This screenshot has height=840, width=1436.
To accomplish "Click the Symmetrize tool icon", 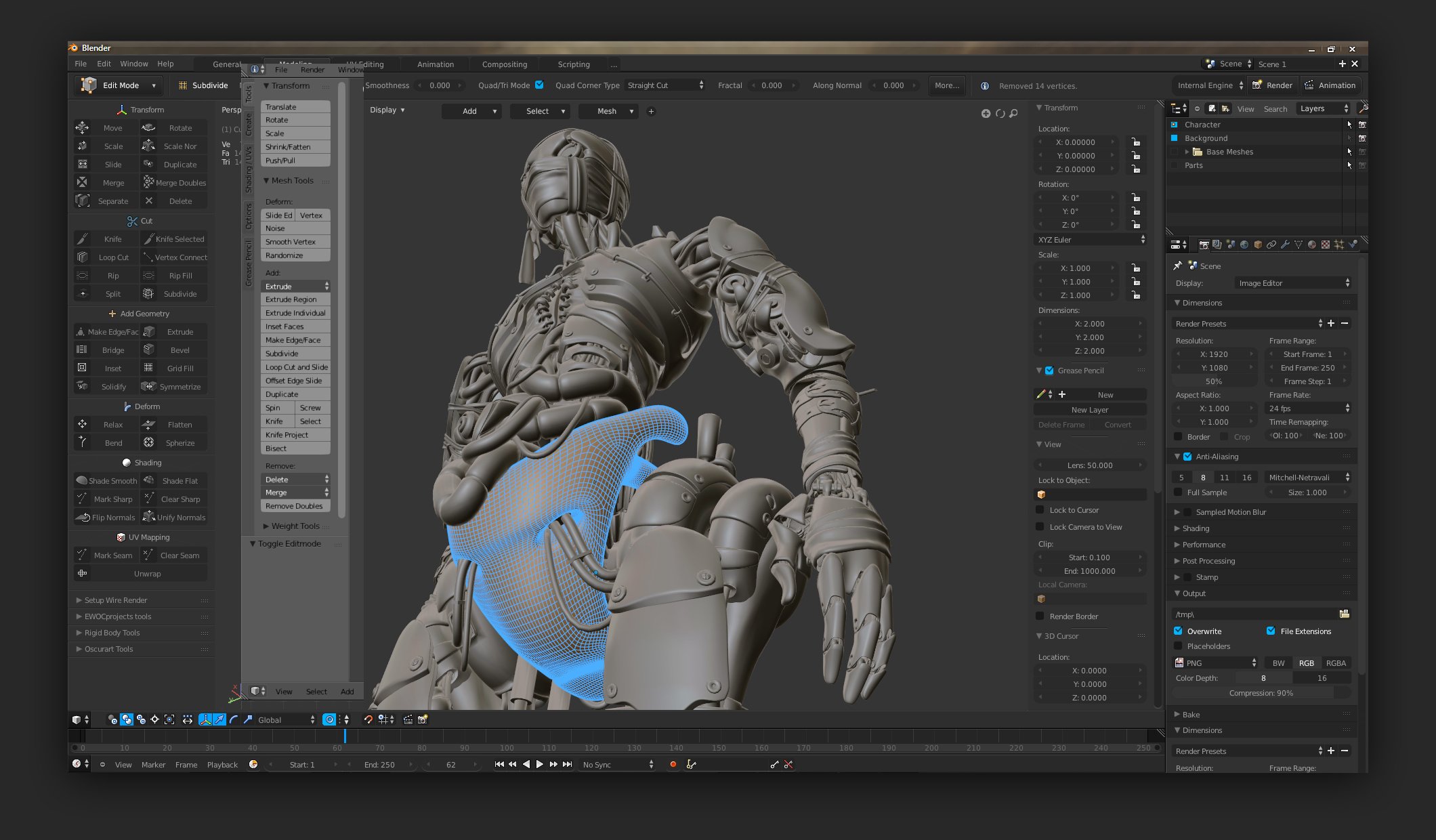I will coord(149,387).
